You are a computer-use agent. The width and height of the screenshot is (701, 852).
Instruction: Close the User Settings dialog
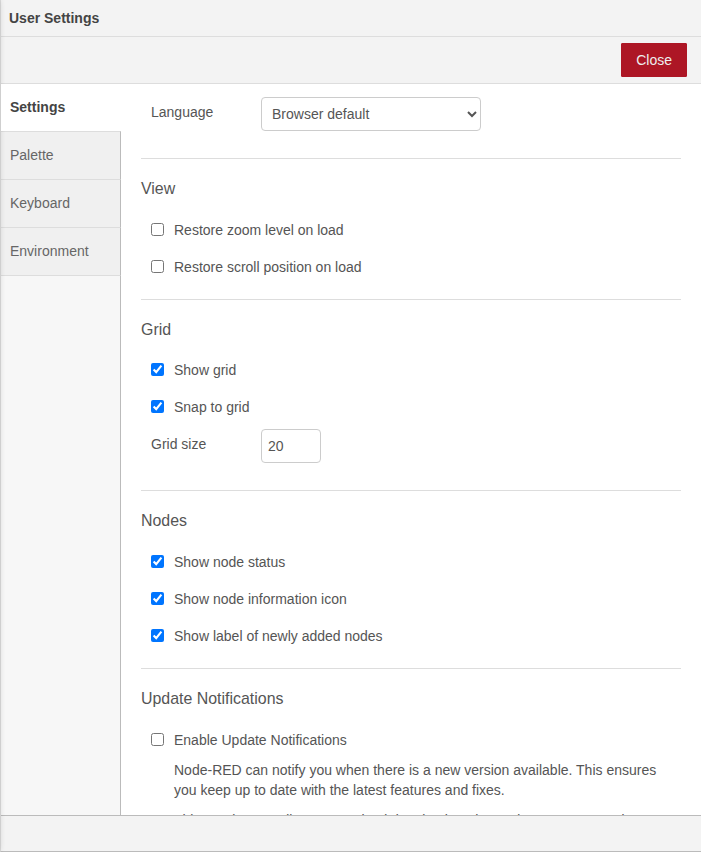[x=653, y=60]
